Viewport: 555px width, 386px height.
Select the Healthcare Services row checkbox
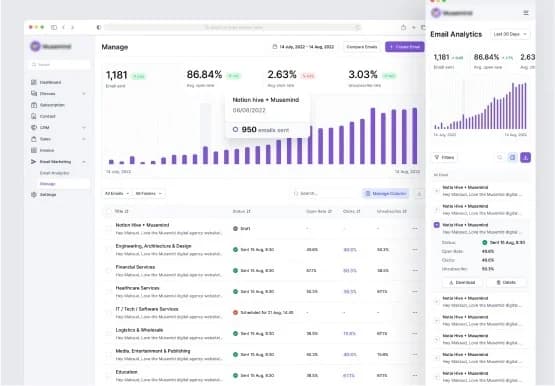coord(108,292)
